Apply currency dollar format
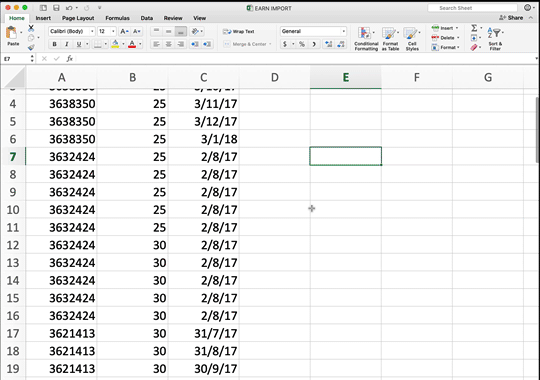Viewport: 540px width, 380px height. (x=285, y=44)
